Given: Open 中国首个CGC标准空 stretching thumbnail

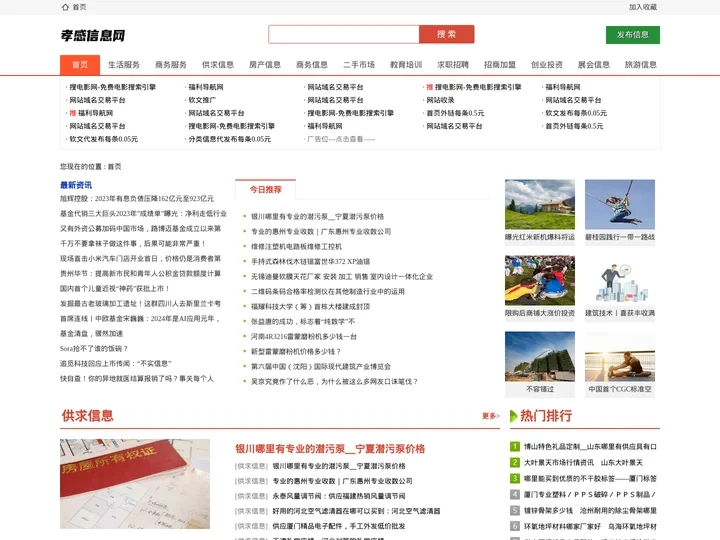Looking at the screenshot, I should coord(620,356).
